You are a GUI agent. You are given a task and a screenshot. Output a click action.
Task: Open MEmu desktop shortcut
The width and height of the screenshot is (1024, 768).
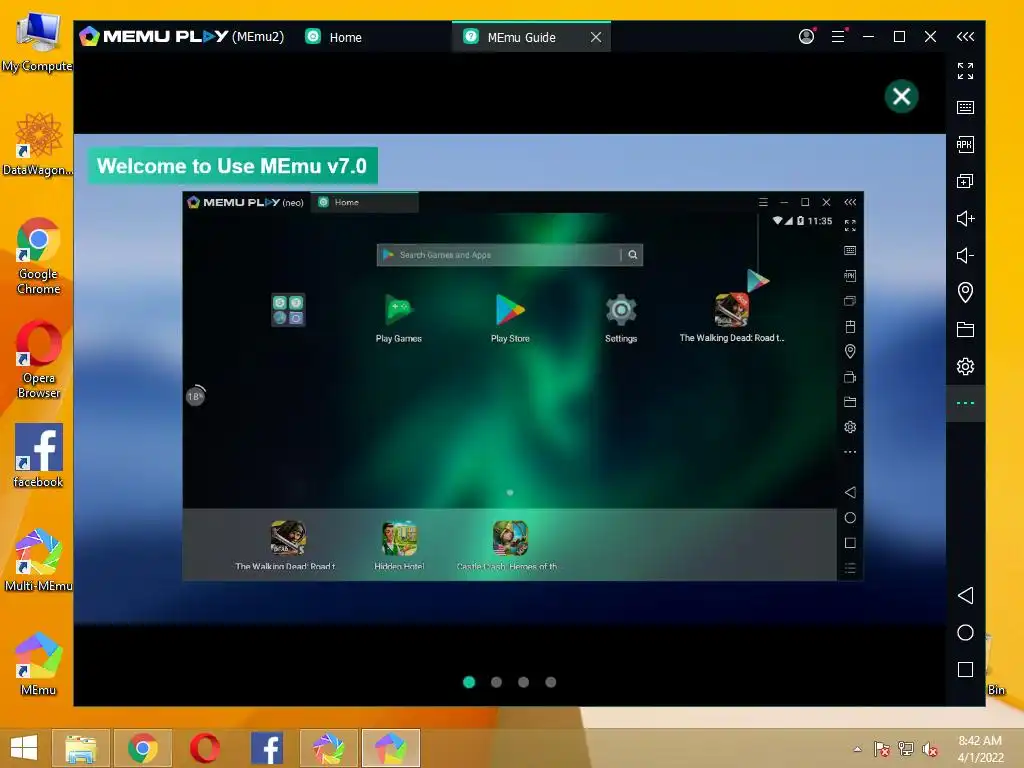pos(38,664)
